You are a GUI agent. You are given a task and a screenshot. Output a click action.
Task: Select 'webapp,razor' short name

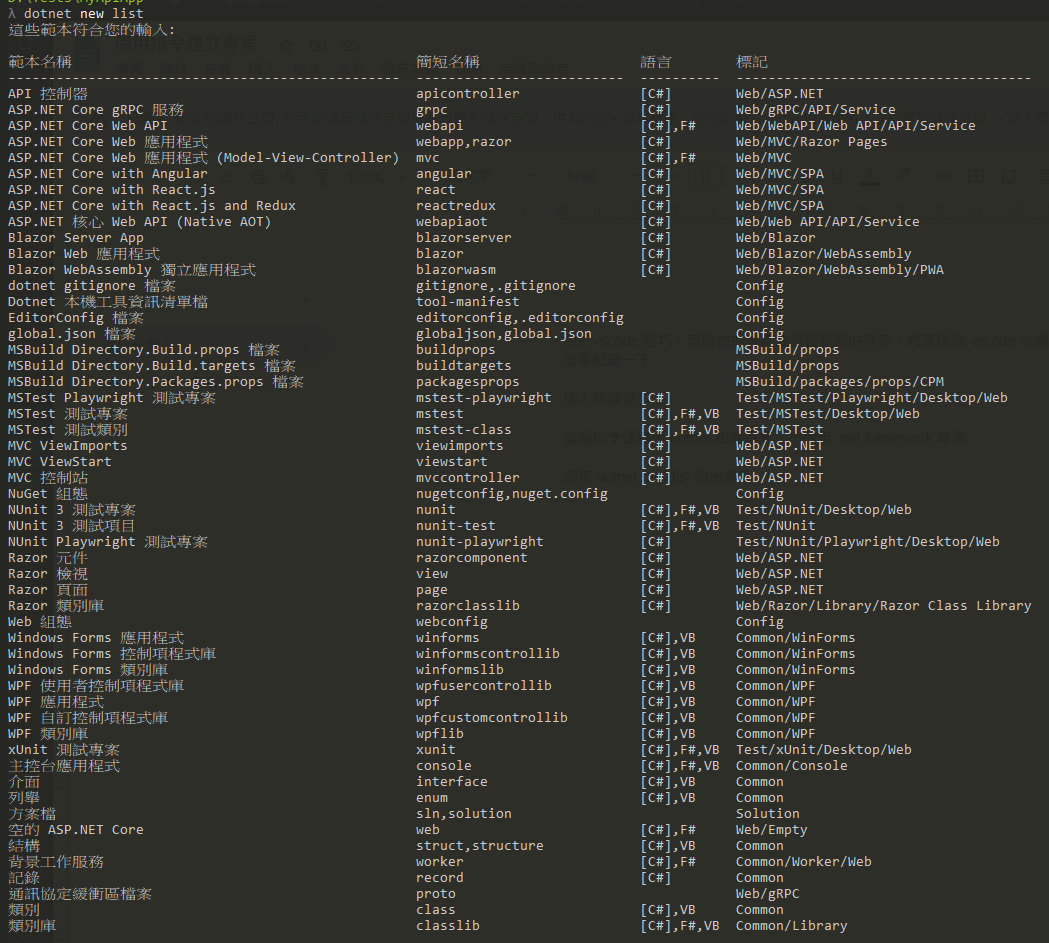(x=464, y=142)
